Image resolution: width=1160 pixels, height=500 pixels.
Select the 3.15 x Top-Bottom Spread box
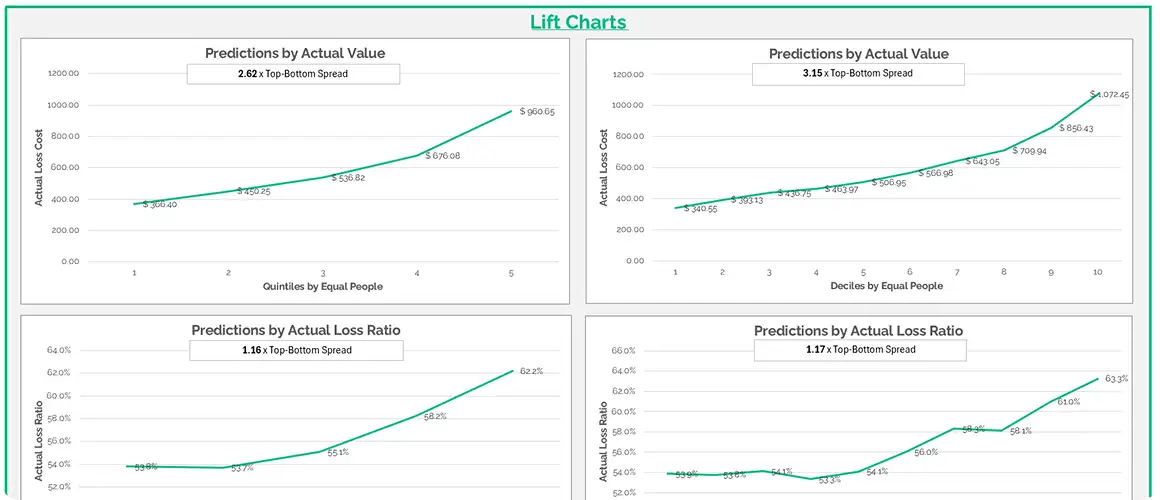[858, 74]
